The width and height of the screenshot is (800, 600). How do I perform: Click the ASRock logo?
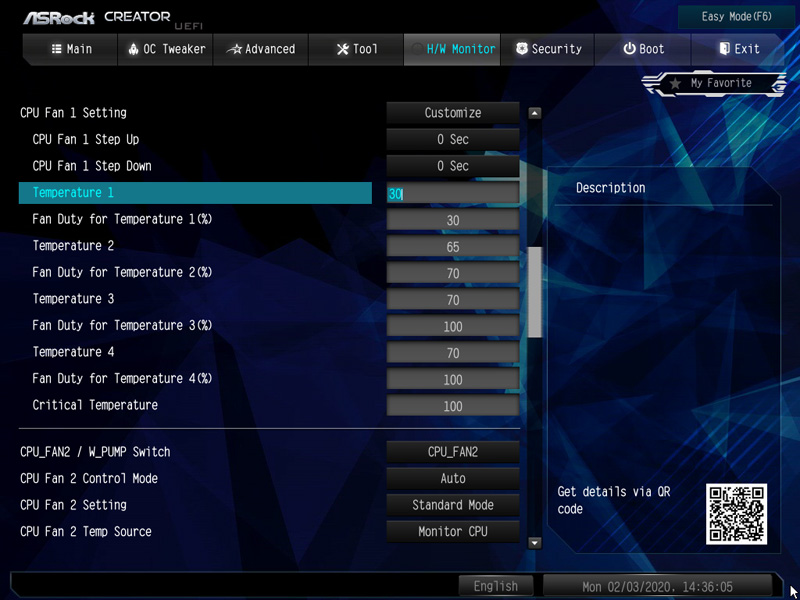59,18
